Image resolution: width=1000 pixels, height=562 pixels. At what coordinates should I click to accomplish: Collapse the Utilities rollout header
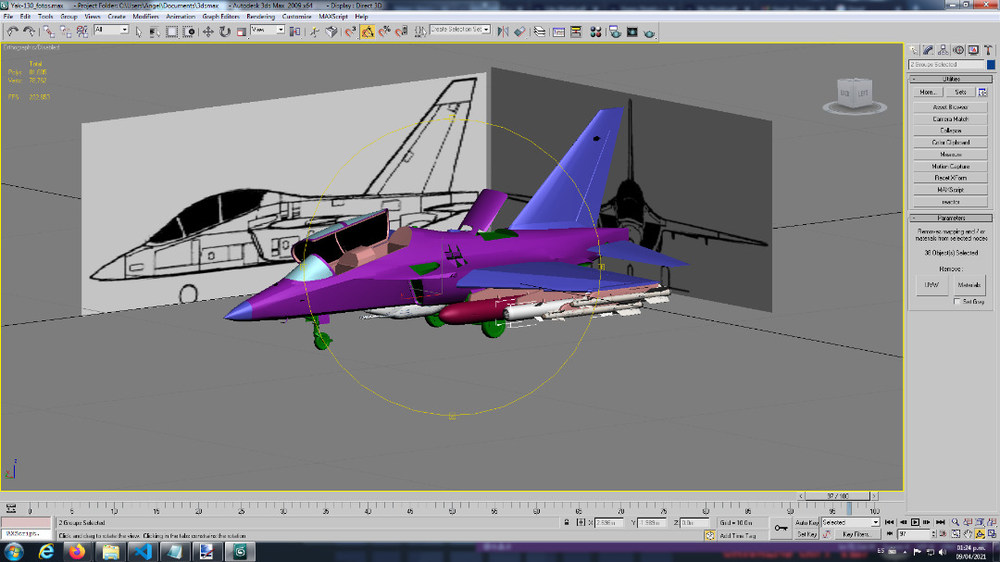(950, 79)
